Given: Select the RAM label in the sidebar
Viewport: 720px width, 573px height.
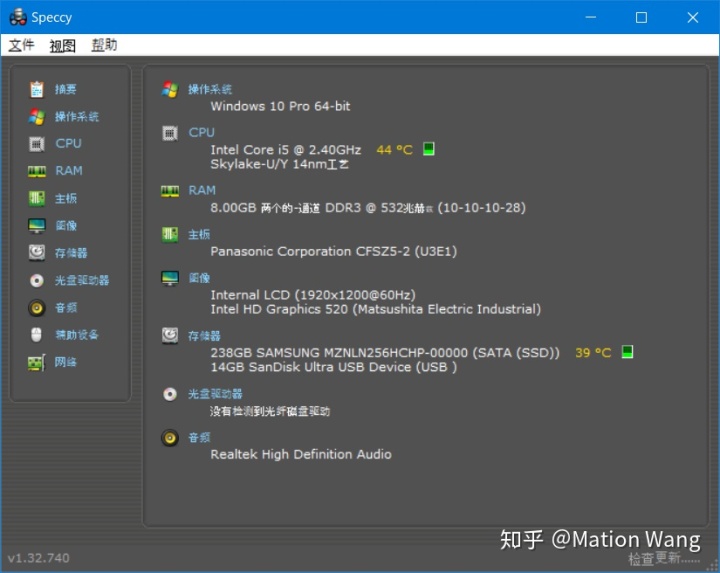Looking at the screenshot, I should point(69,171).
